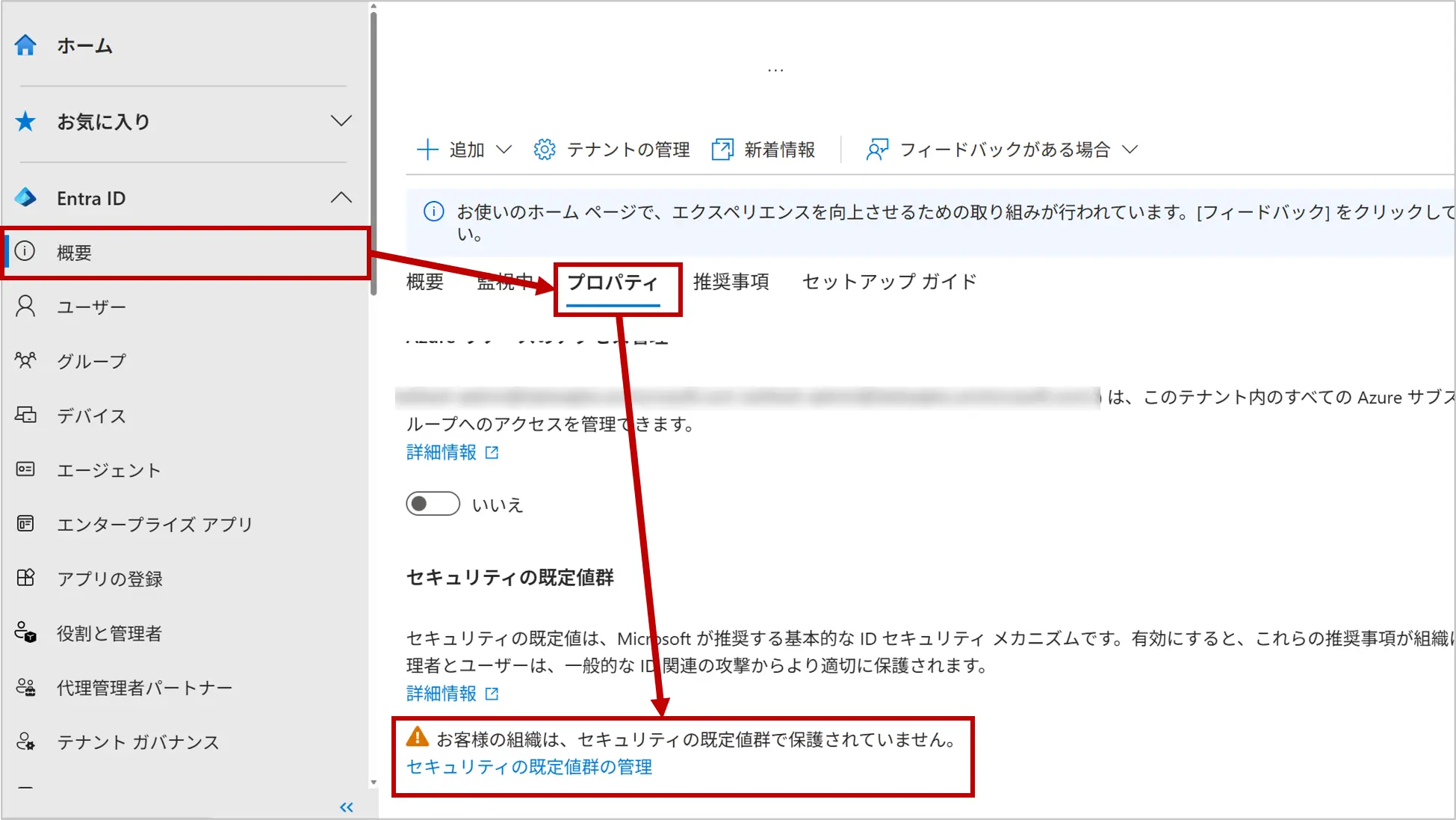Image resolution: width=1456 pixels, height=820 pixels.
Task: Switch to the 推奨事項 tab
Action: (731, 282)
